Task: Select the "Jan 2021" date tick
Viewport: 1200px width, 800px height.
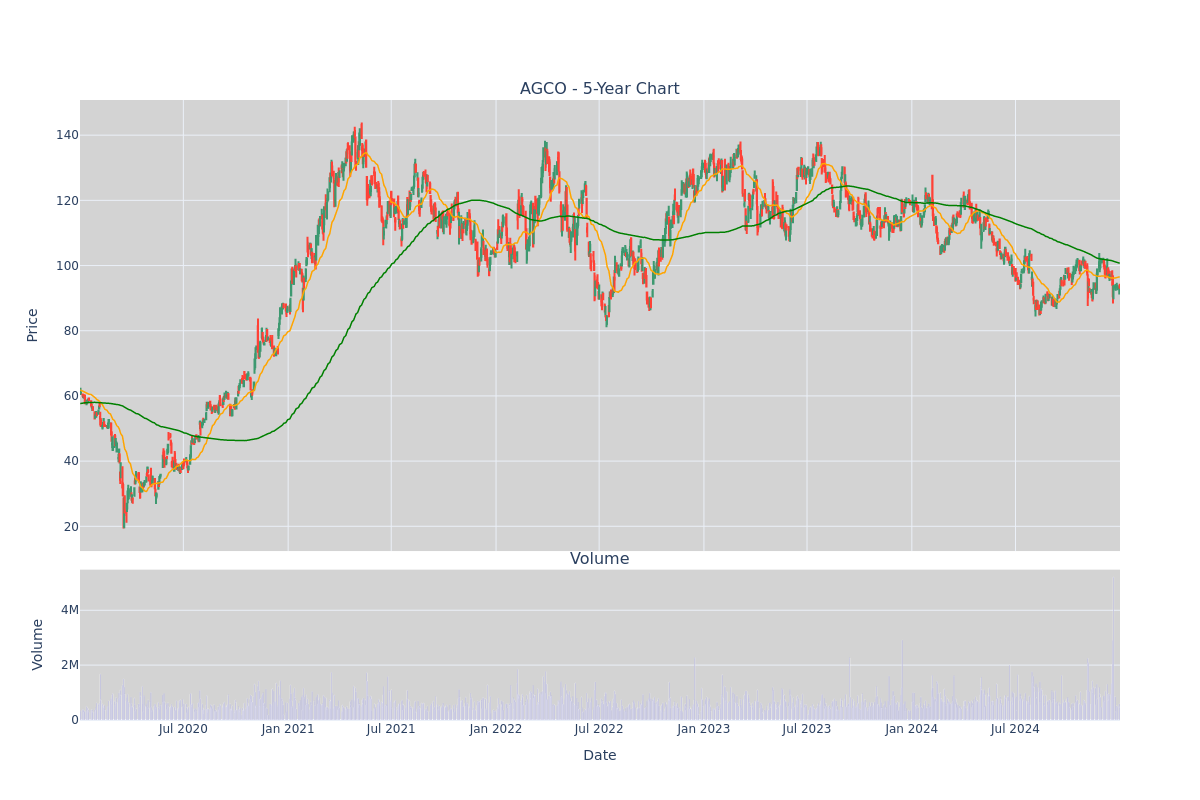Action: point(288,729)
